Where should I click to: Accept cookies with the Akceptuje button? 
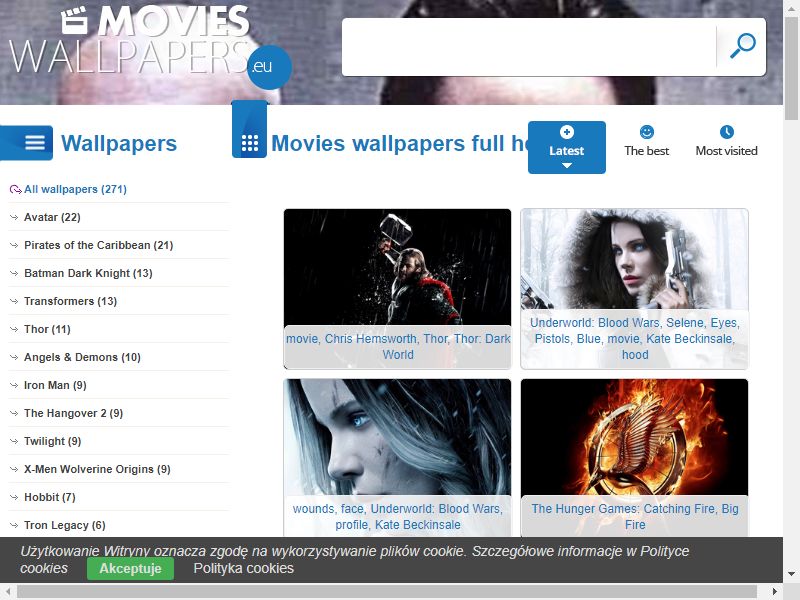click(x=131, y=568)
